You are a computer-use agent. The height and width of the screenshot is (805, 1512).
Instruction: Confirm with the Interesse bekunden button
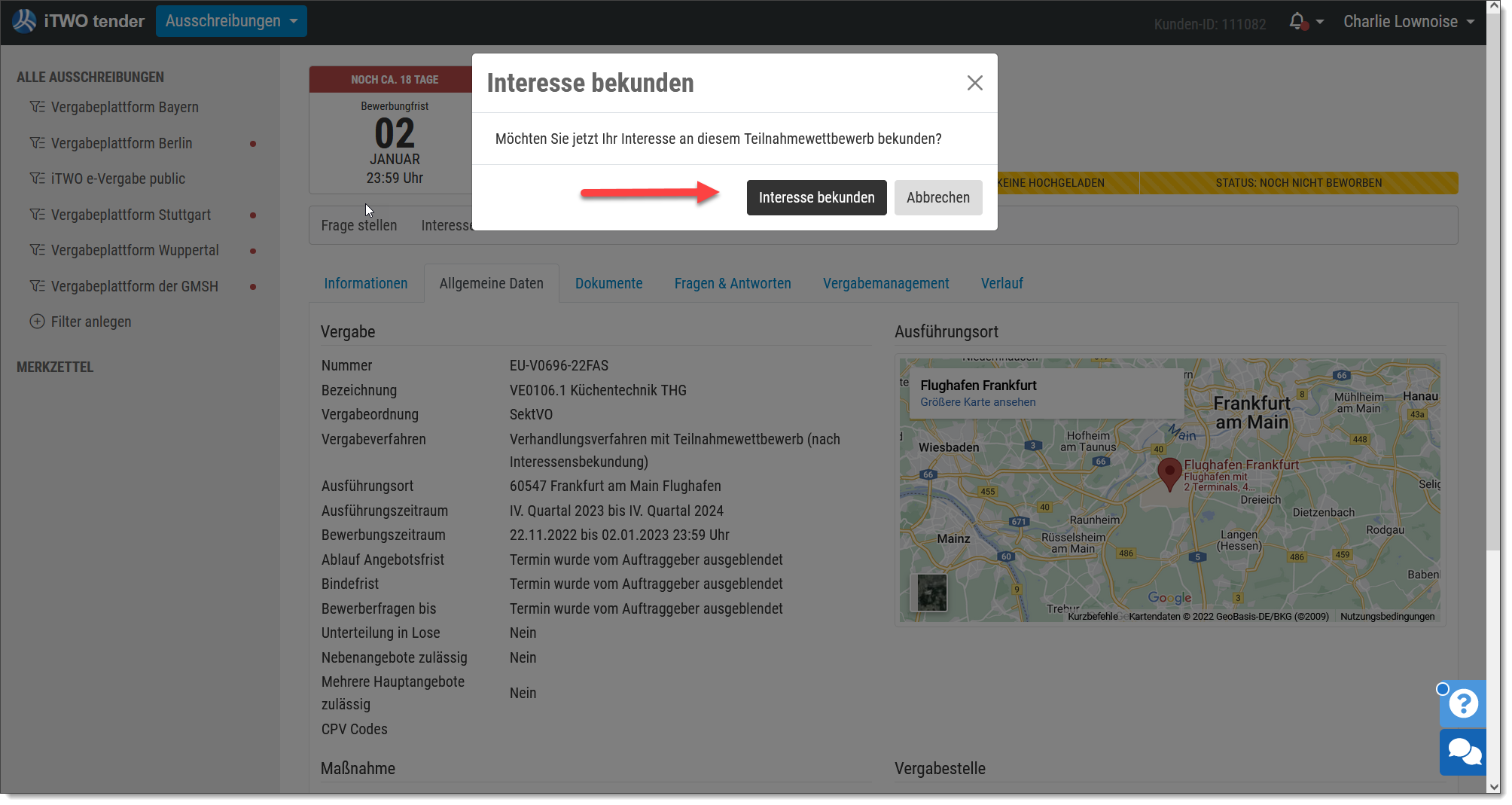point(816,197)
